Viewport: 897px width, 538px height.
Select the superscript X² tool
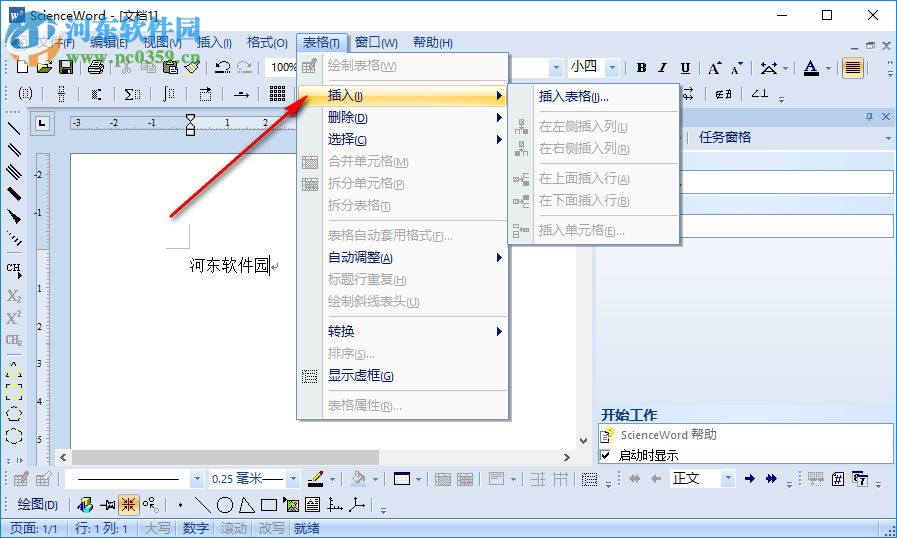pyautogui.click(x=14, y=317)
